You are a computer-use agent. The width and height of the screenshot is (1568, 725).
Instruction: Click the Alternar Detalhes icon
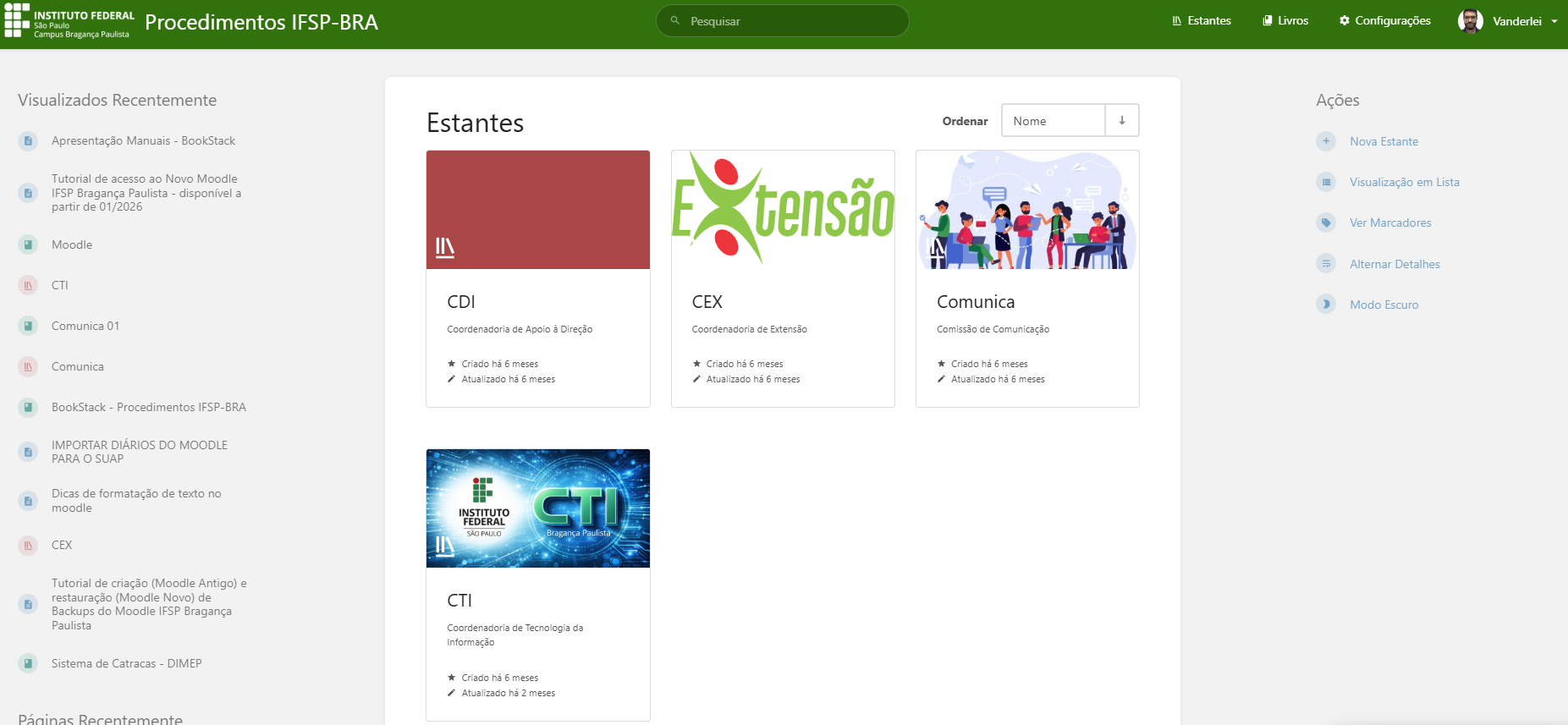[1326, 264]
